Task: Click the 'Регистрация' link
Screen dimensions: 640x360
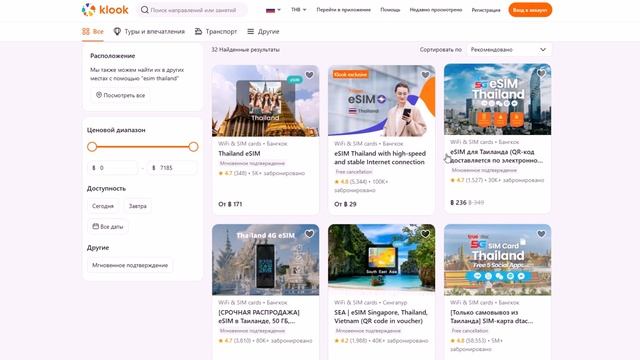Action: click(x=486, y=10)
